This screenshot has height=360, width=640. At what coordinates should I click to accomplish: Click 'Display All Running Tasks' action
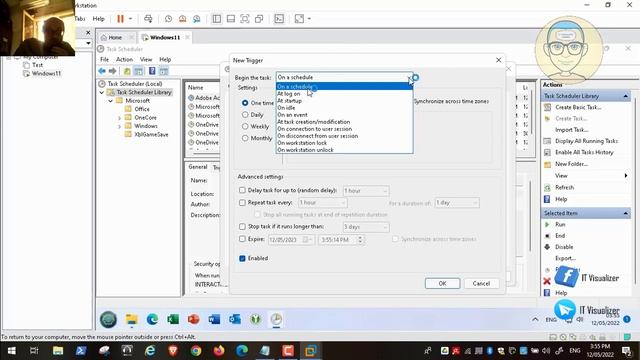coord(586,141)
